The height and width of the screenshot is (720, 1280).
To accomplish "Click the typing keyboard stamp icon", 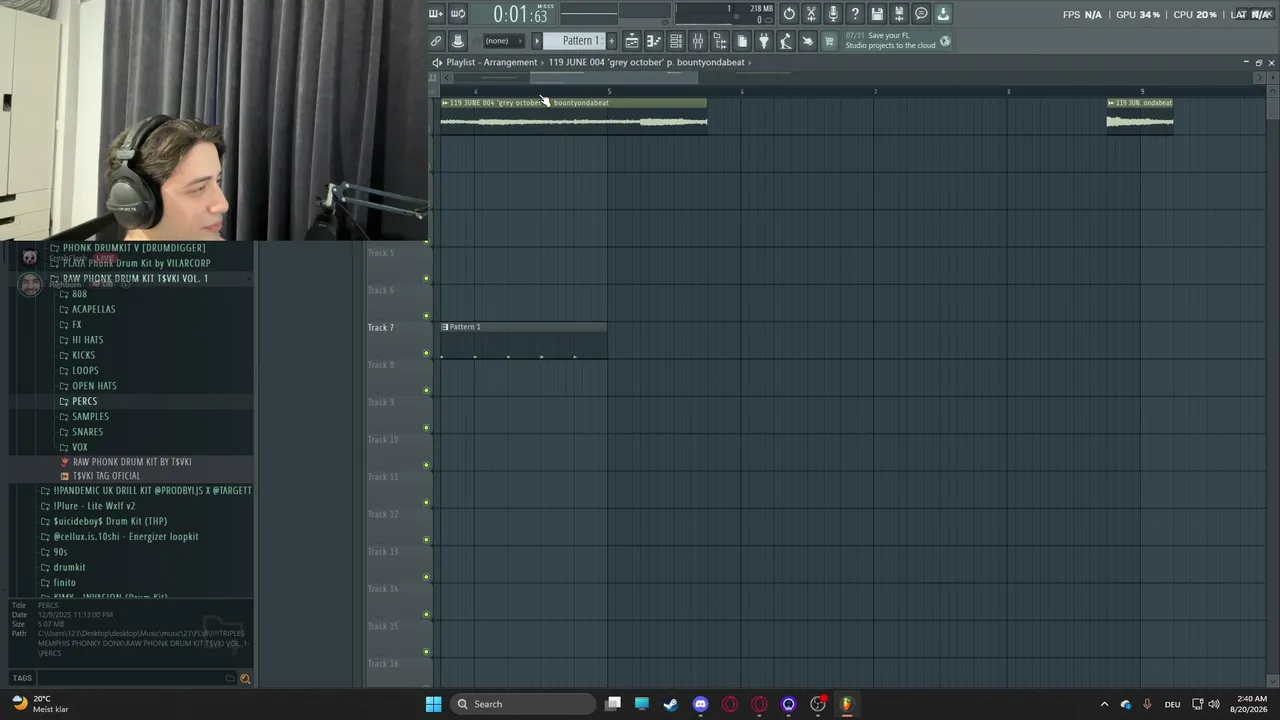I will 458,41.
